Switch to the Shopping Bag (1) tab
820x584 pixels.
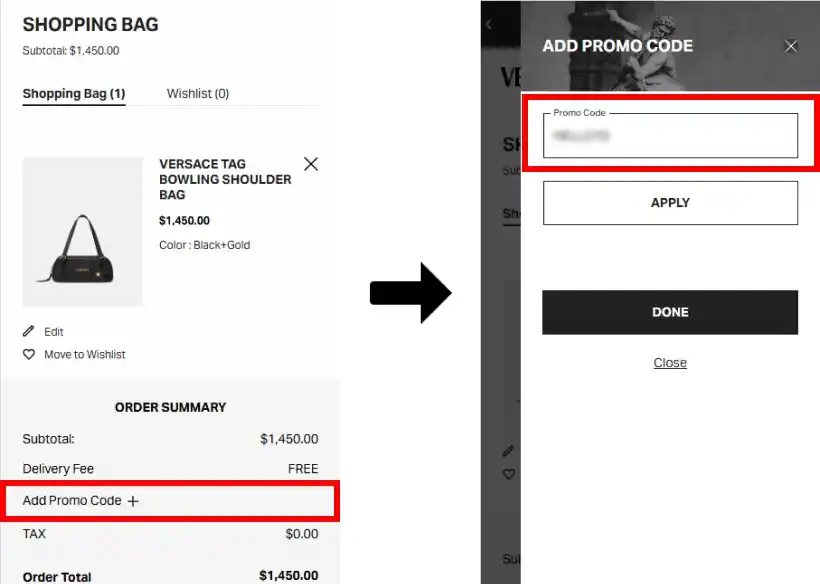(x=74, y=93)
